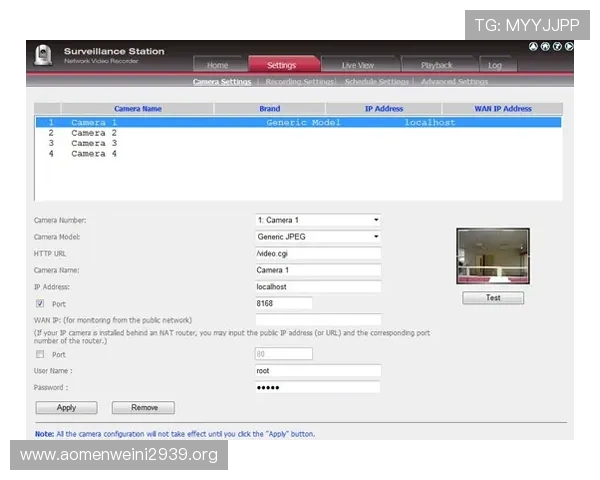Open the Playback tab
Image resolution: width=600 pixels, height=480 pixels.
tap(436, 65)
